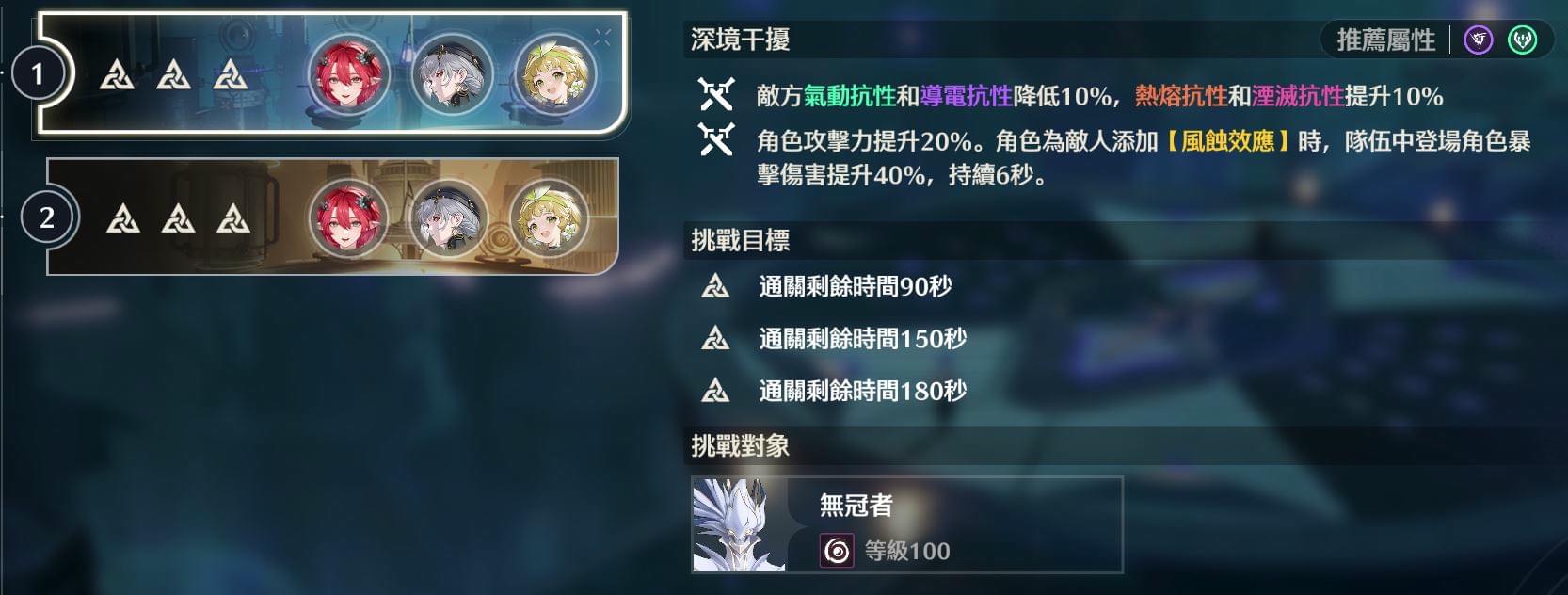This screenshot has width=1568, height=595.
Task: Click gray-haired character portrait in team 1
Action: tap(453, 73)
